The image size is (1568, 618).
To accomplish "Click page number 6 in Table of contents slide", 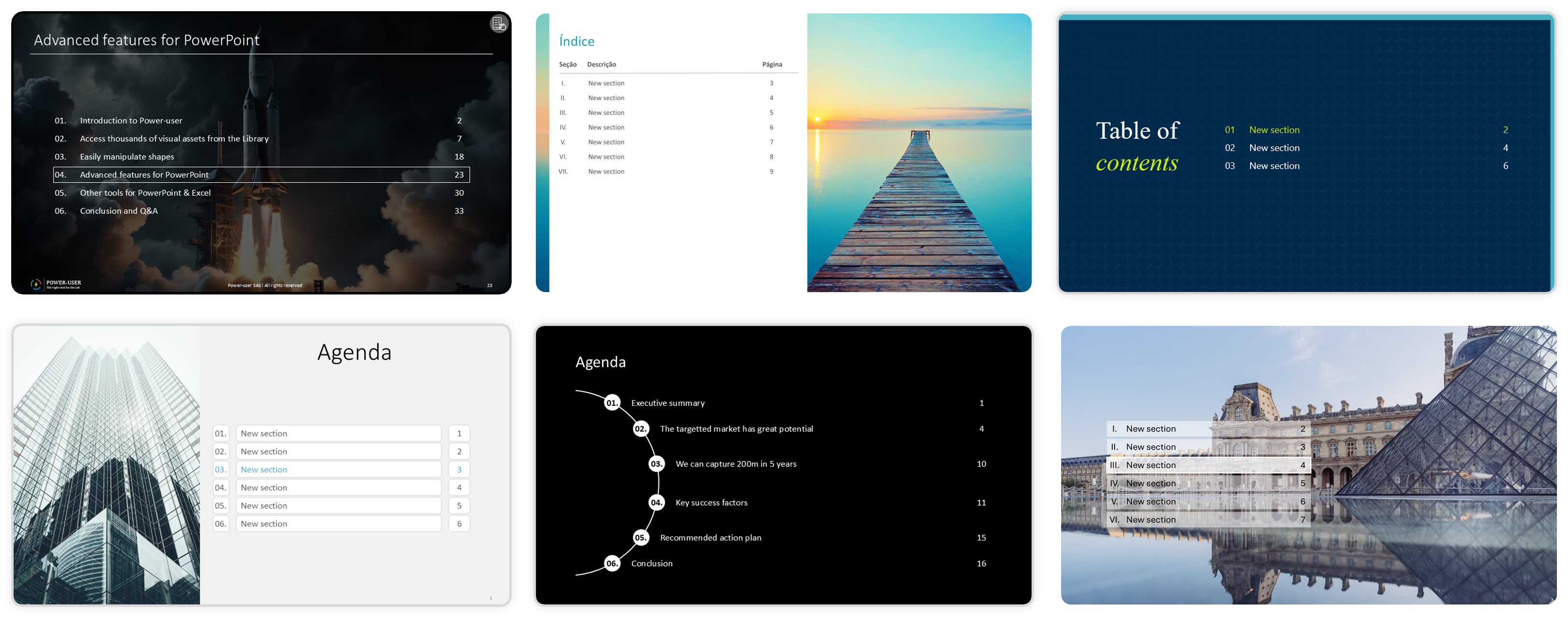I will coord(1505,166).
